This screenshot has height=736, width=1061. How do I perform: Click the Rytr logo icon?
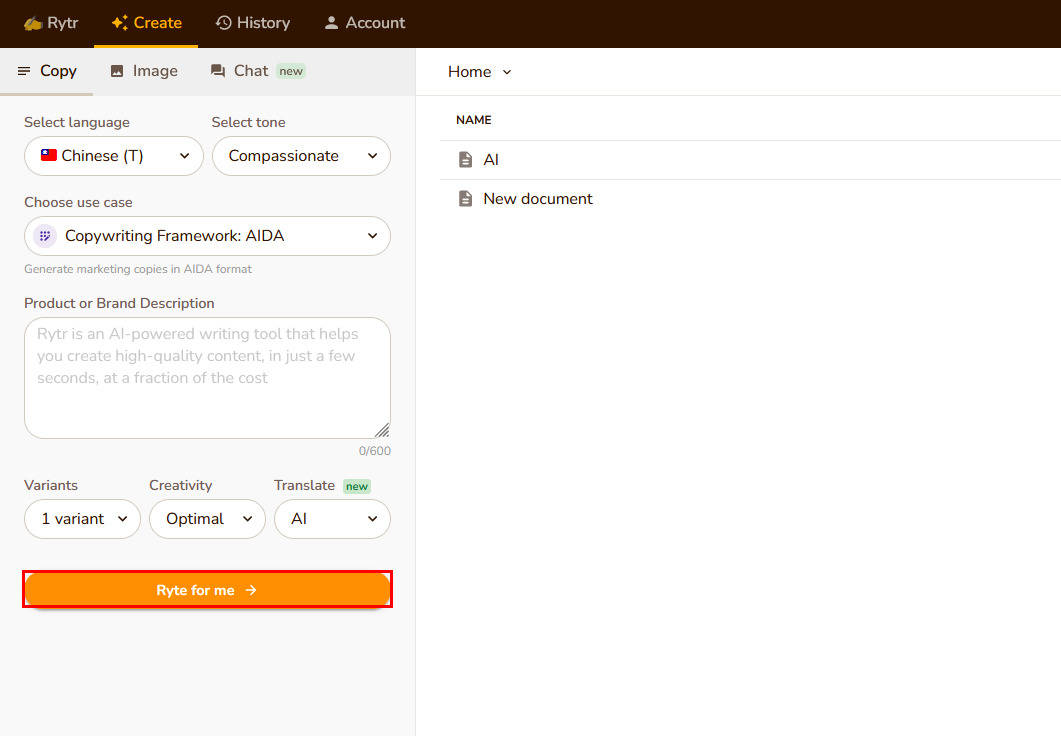(x=33, y=23)
